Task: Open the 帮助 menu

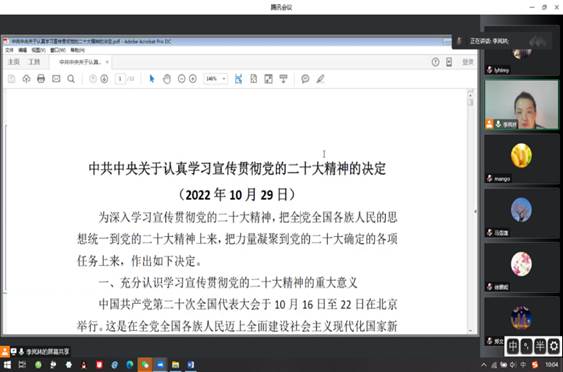Action: click(77, 50)
